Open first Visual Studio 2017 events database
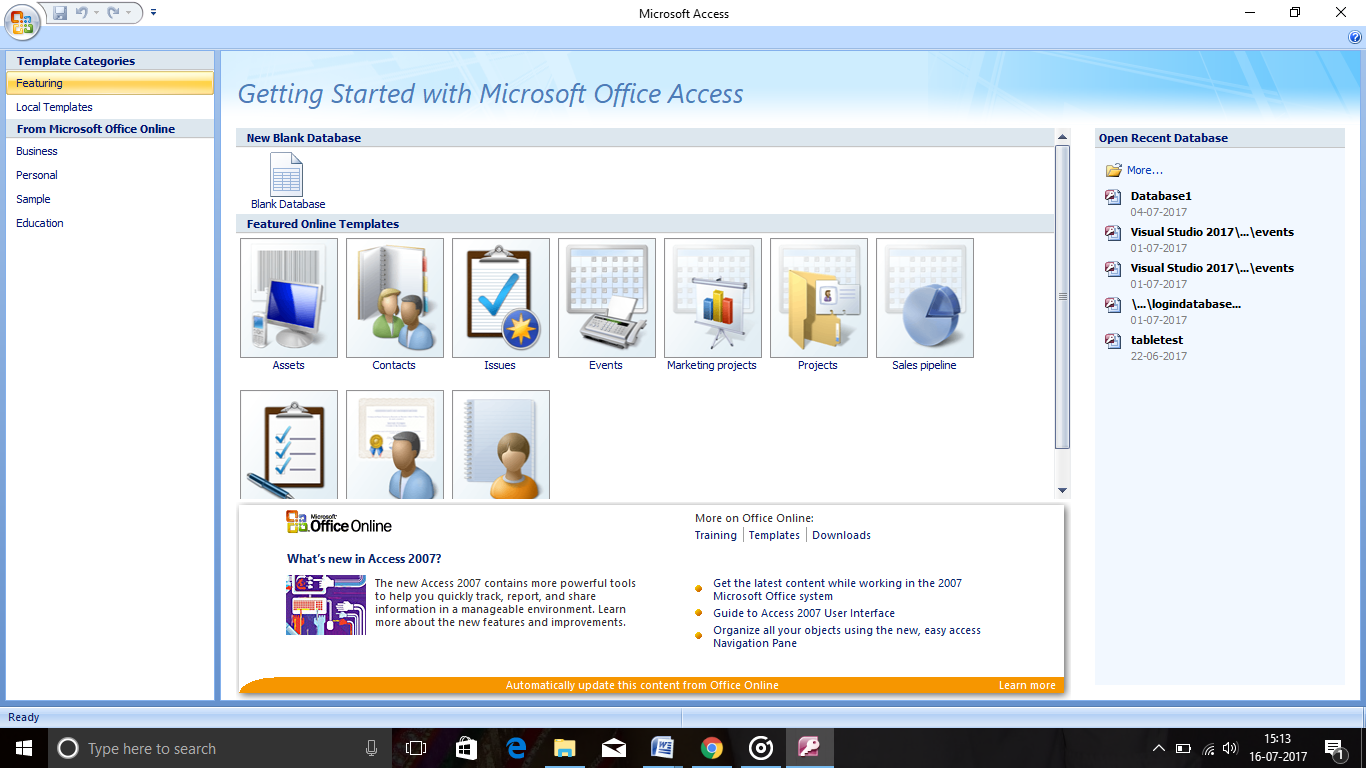The height and width of the screenshot is (768, 1366). [1212, 232]
